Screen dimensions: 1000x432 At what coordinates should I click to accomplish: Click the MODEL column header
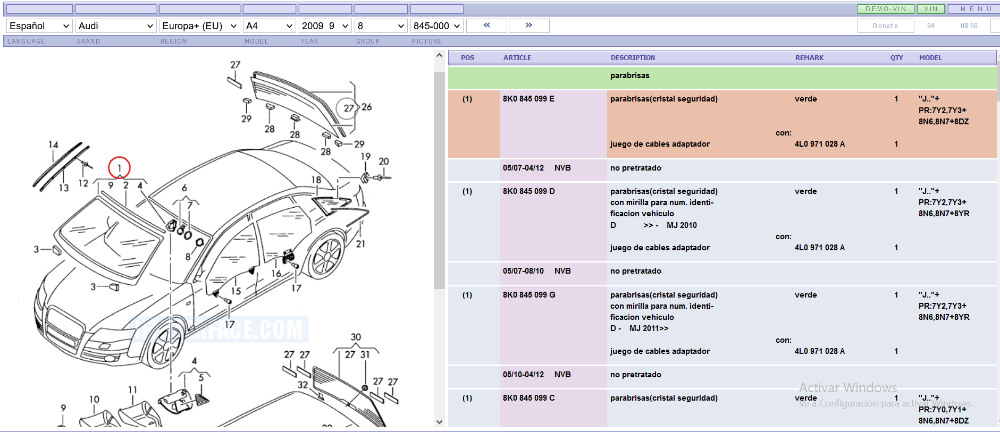click(x=930, y=57)
